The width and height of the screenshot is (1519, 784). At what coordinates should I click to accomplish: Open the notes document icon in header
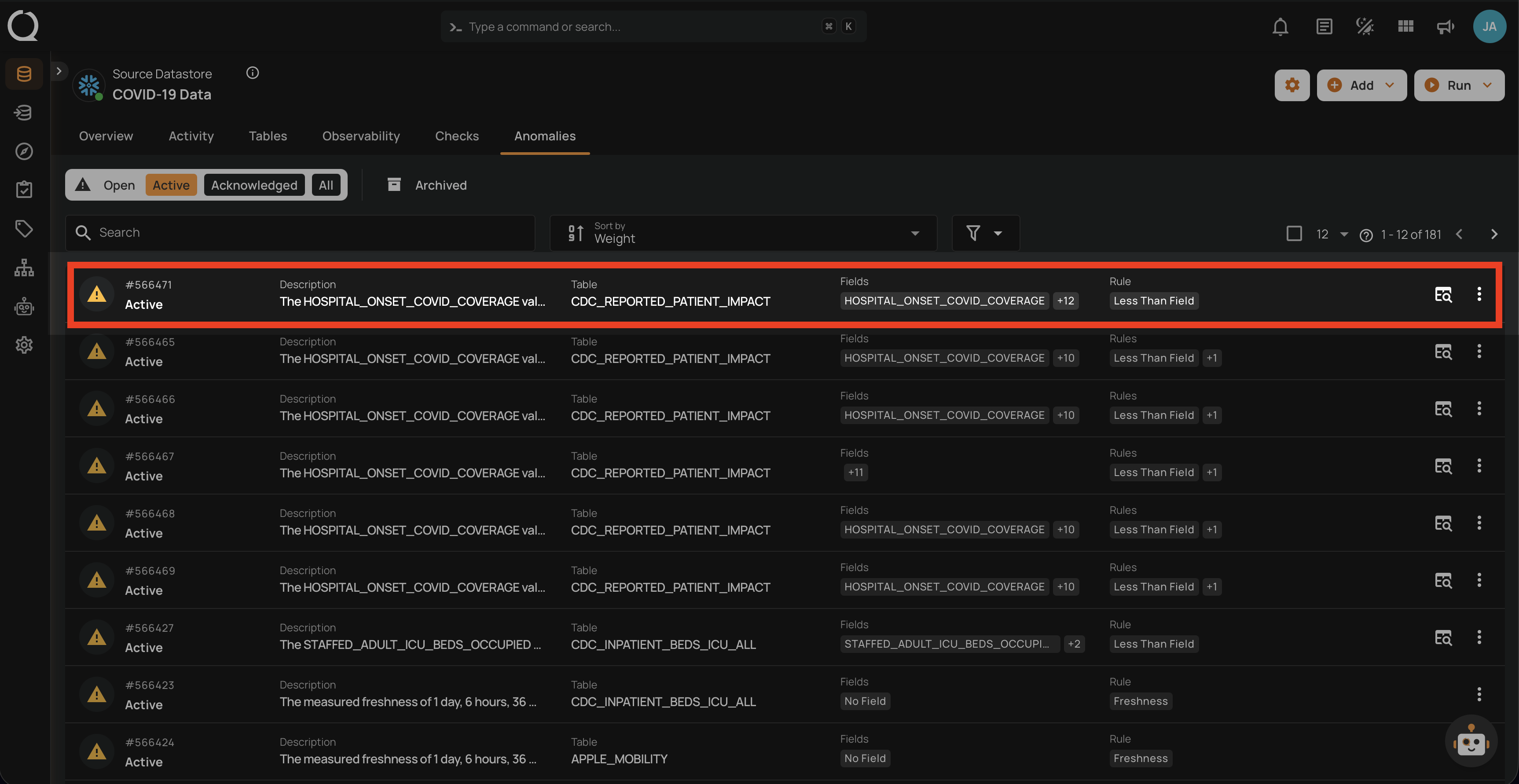(x=1324, y=26)
